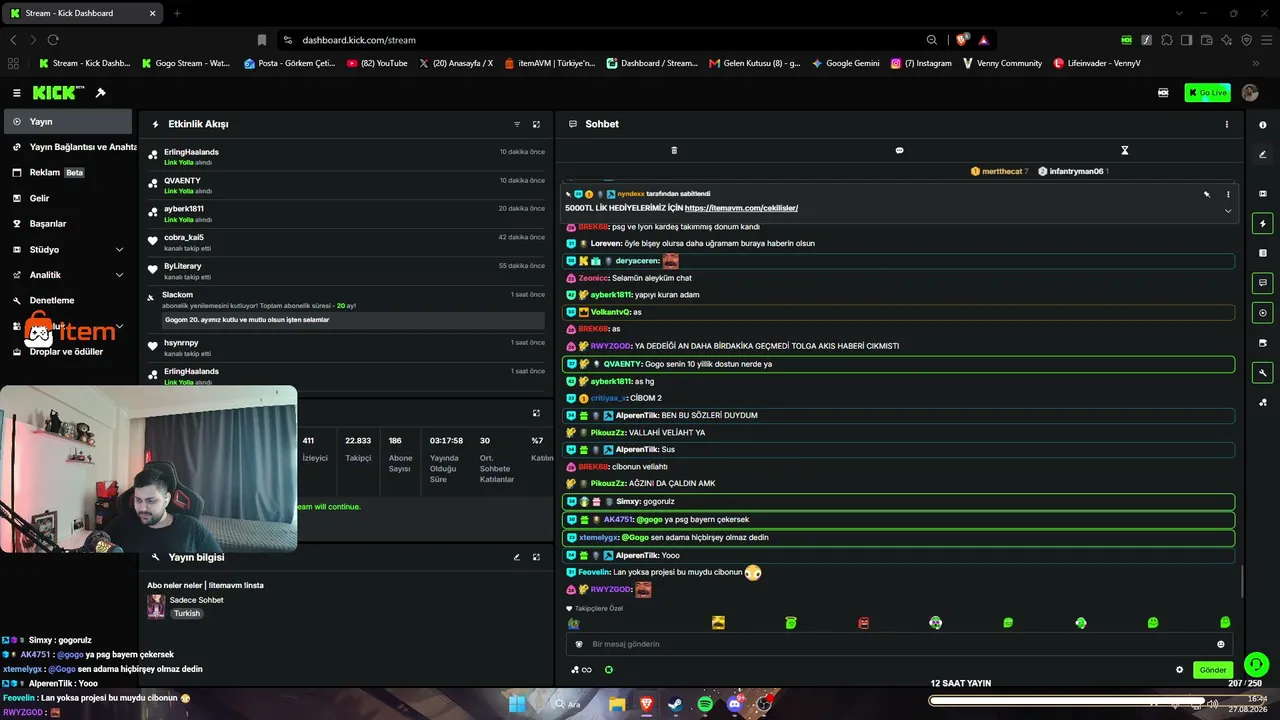The image size is (1280, 720).
Task: Send the chat message with Gönder
Action: click(x=1213, y=670)
